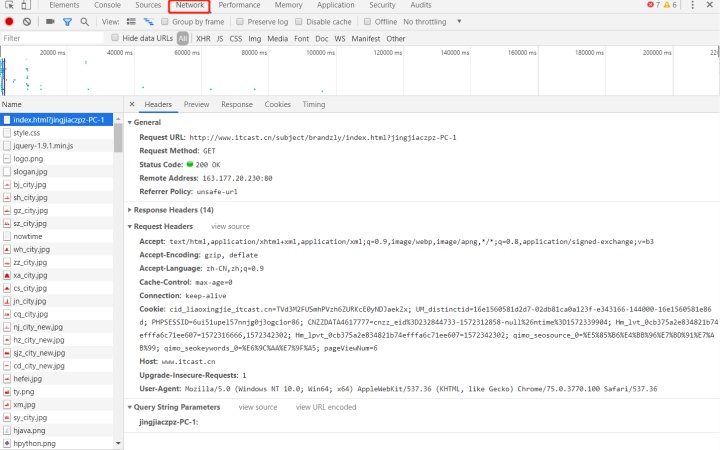Screen dimensions: 720x450
Task: Filter requests by Manifest
Action: pyautogui.click(x=366, y=39)
